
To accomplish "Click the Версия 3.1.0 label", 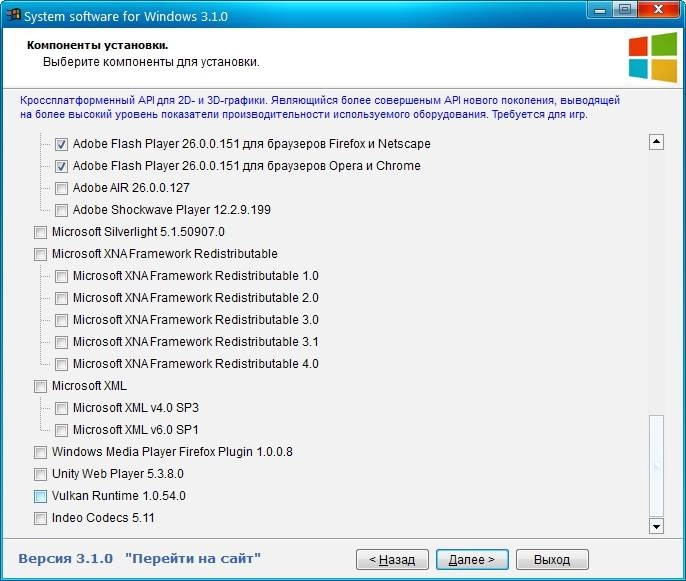I will coord(66,559).
